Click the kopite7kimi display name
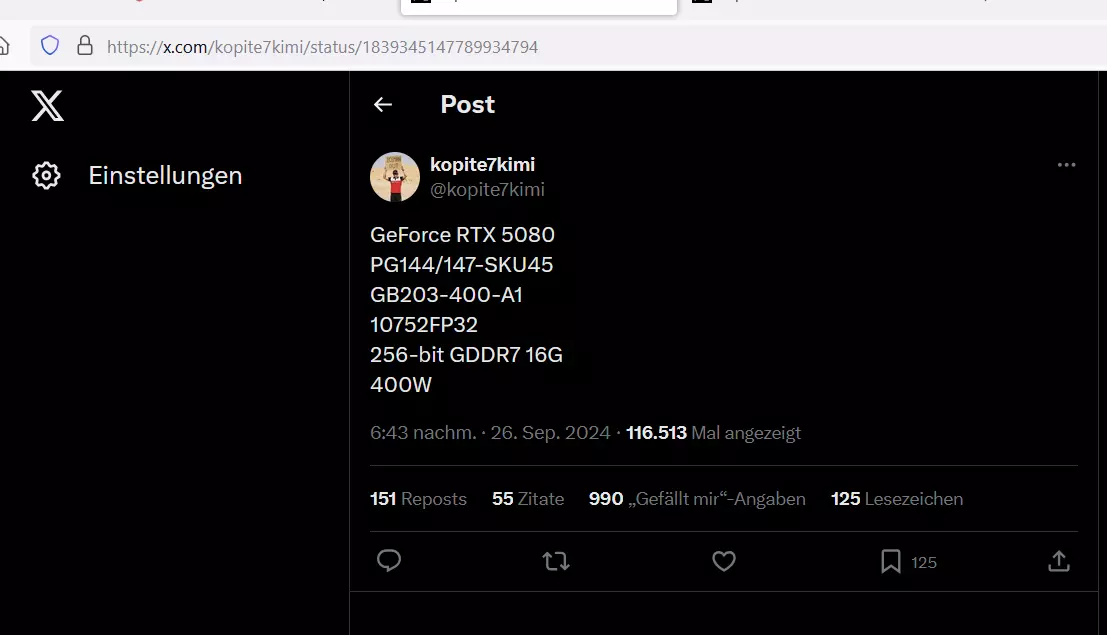This screenshot has height=635, width=1107. pos(482,165)
